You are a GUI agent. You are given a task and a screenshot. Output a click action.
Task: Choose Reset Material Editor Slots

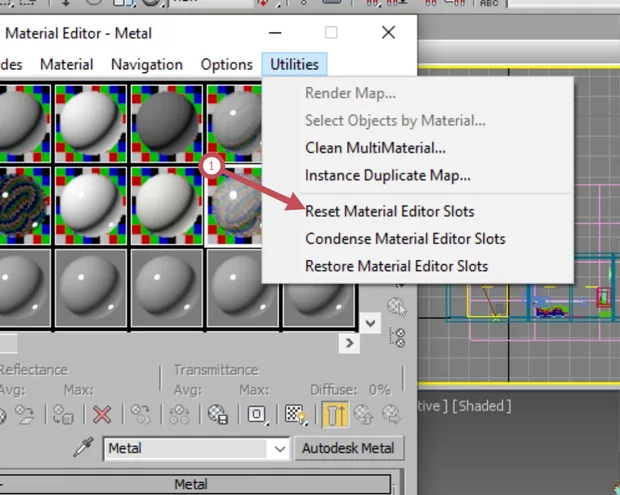click(389, 211)
